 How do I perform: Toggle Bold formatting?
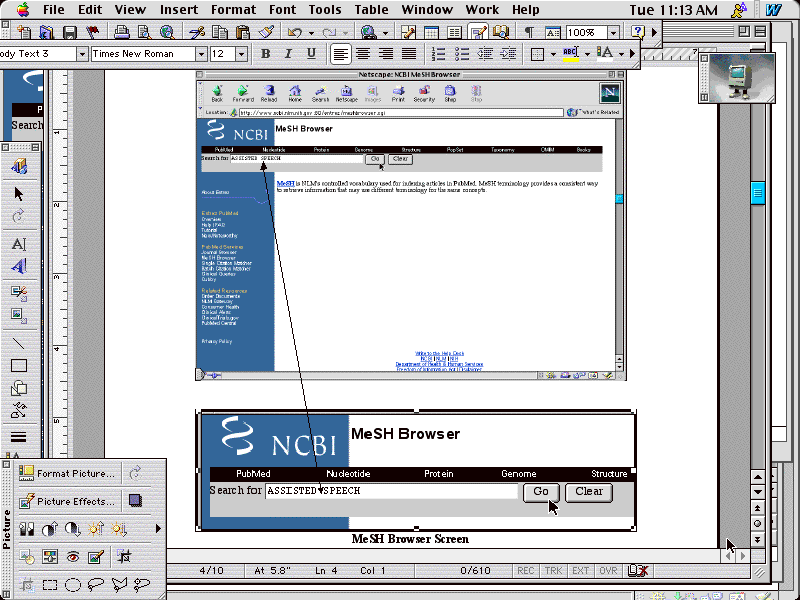point(265,54)
